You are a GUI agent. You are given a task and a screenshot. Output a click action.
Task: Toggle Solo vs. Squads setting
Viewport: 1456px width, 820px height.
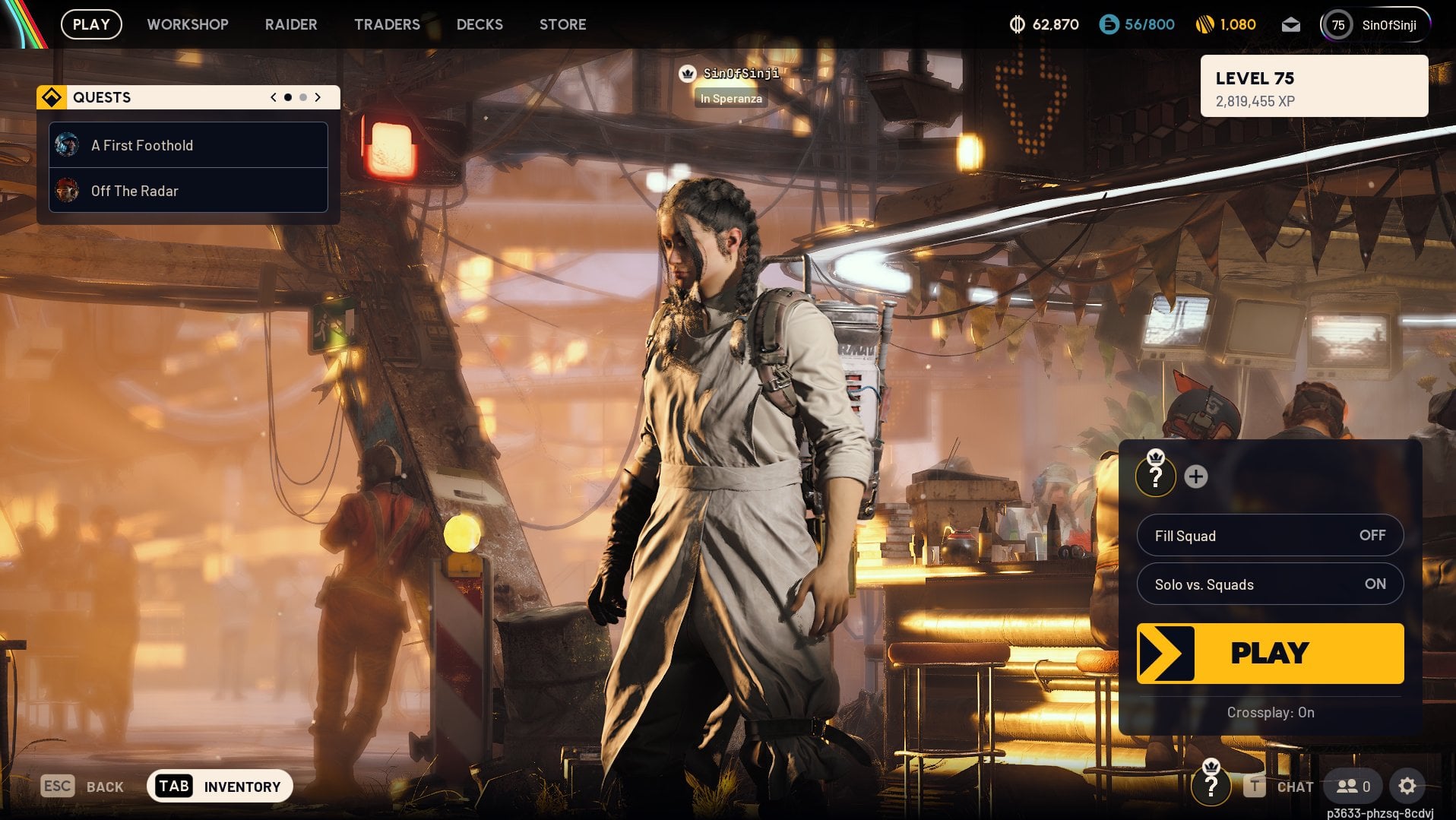(1270, 584)
